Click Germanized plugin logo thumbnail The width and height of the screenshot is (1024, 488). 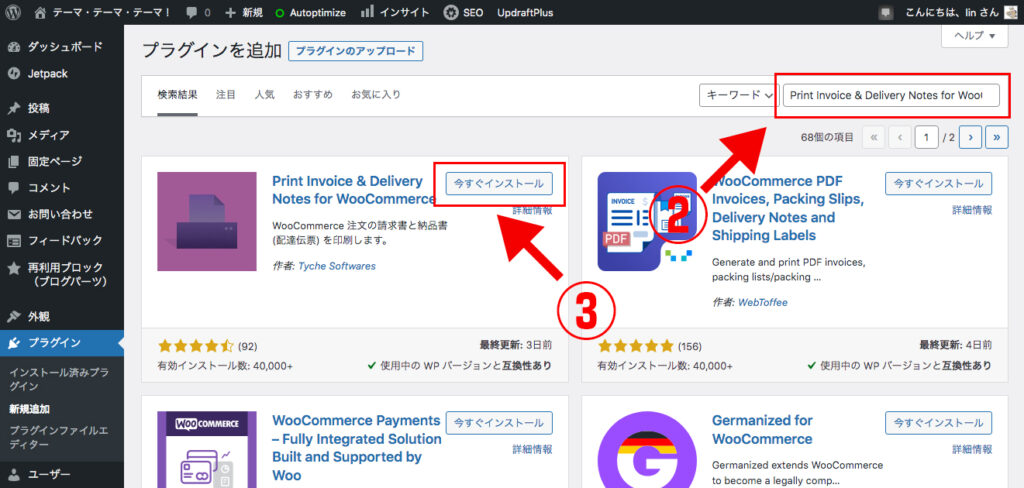647,450
